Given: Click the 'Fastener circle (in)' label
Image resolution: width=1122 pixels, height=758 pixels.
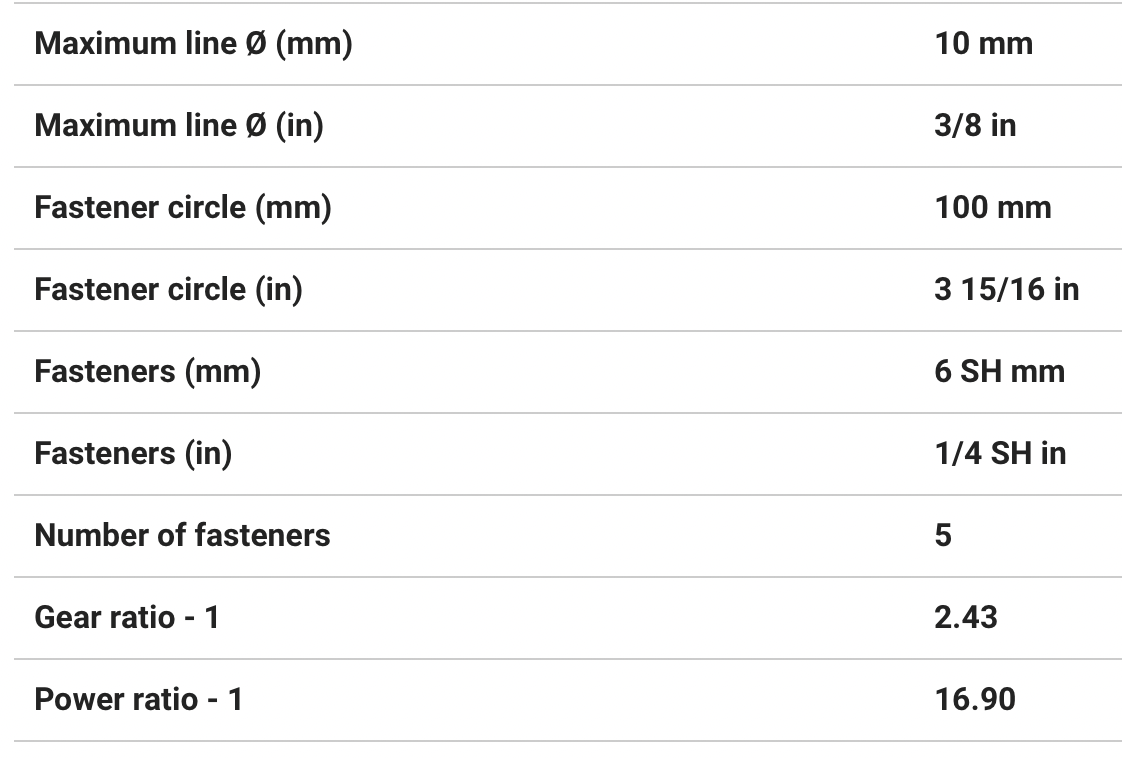Looking at the screenshot, I should point(168,290).
